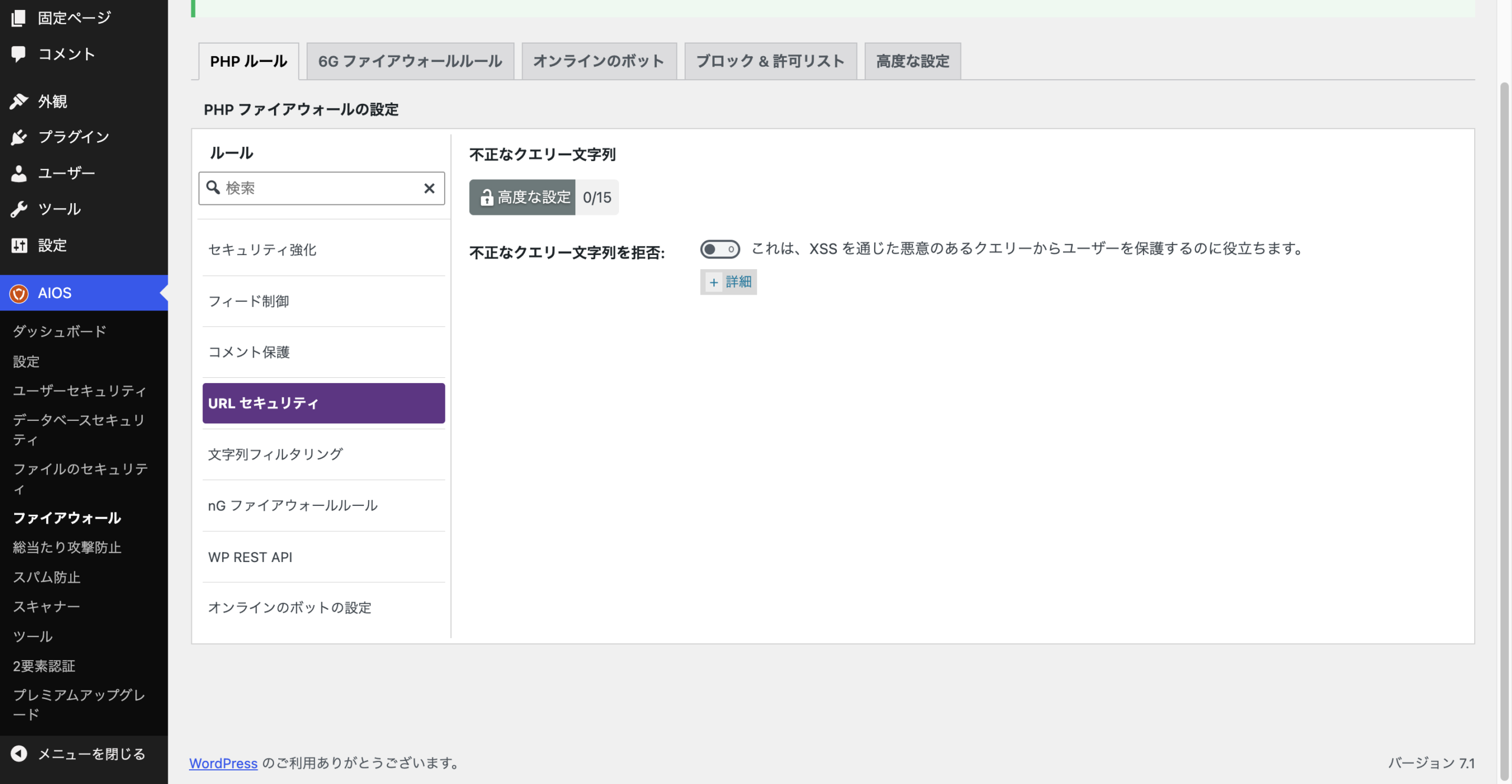1512x784 pixels.
Task: Click the AIOS main menu label
Action: click(x=55, y=293)
